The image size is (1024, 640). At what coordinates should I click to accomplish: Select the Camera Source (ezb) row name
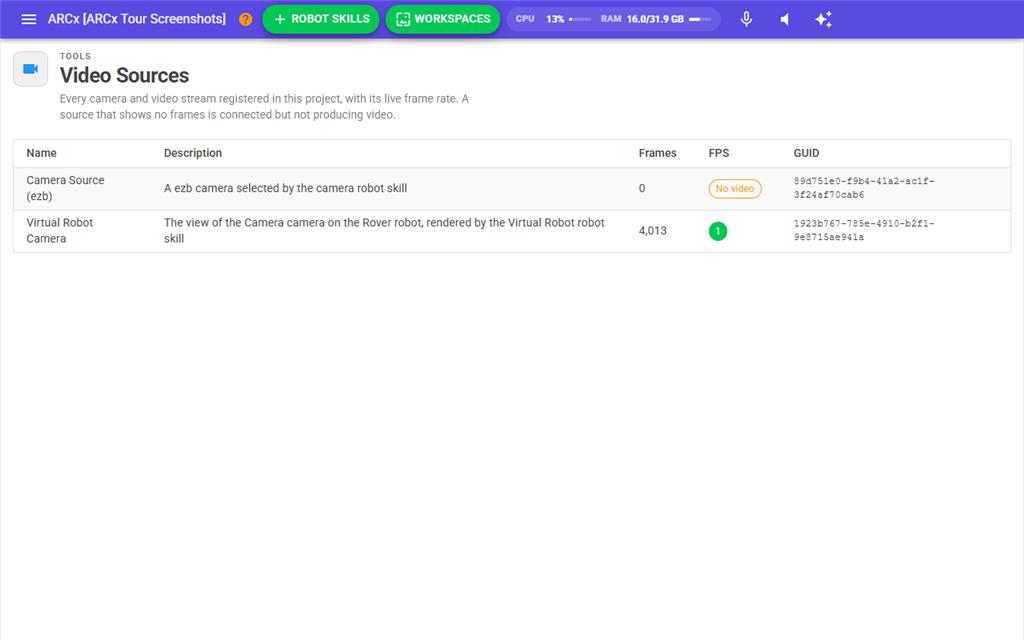point(65,188)
